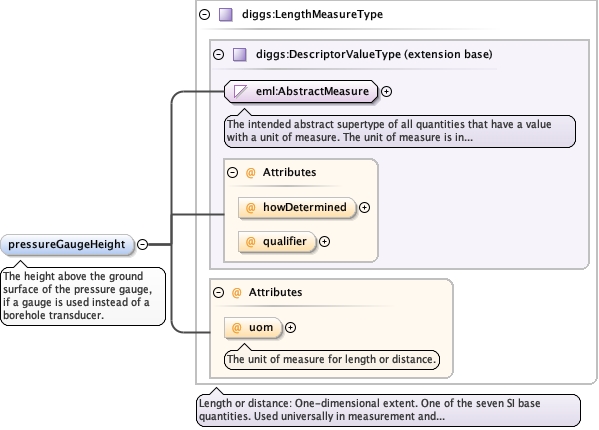Collapse the Attributes group containing uom

tap(219, 293)
